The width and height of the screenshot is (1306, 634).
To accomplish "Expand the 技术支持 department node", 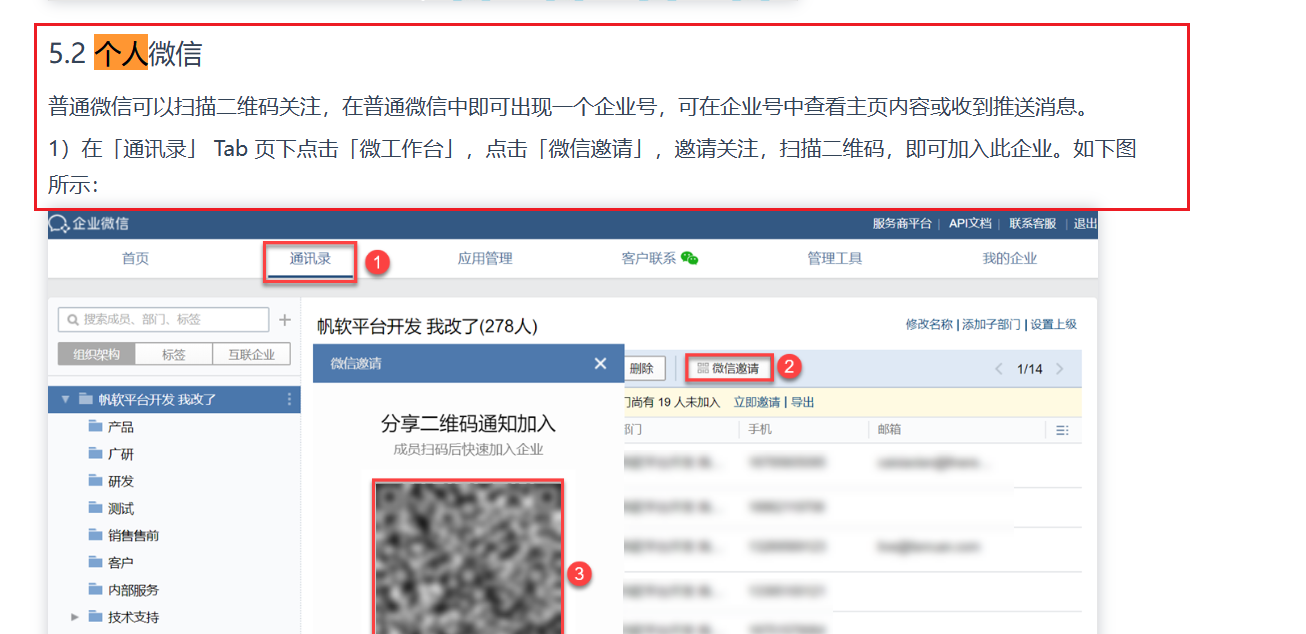I will click(75, 617).
